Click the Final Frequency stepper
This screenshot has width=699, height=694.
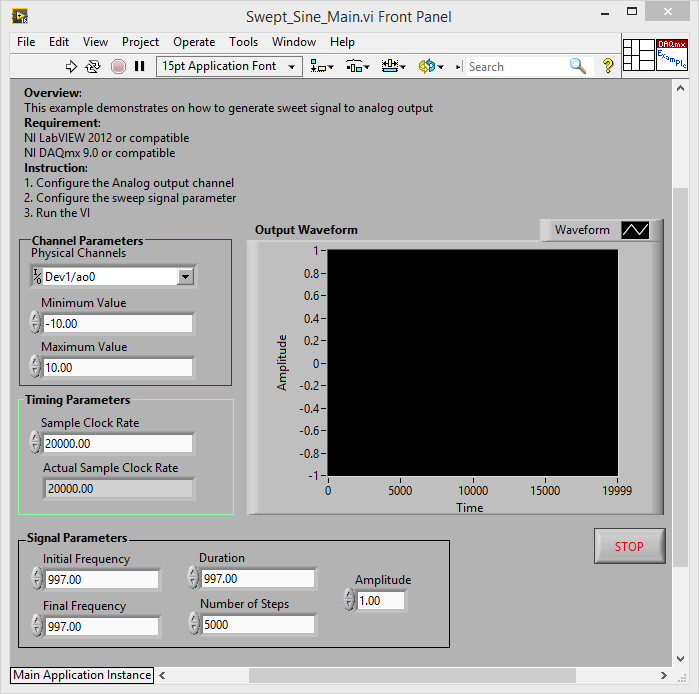point(37,625)
